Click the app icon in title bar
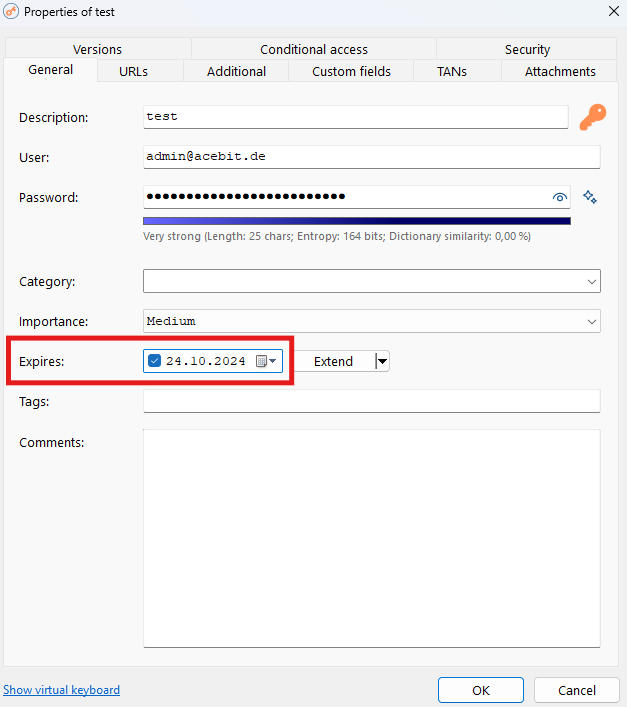Viewport: 627px width, 707px height. [x=11, y=11]
